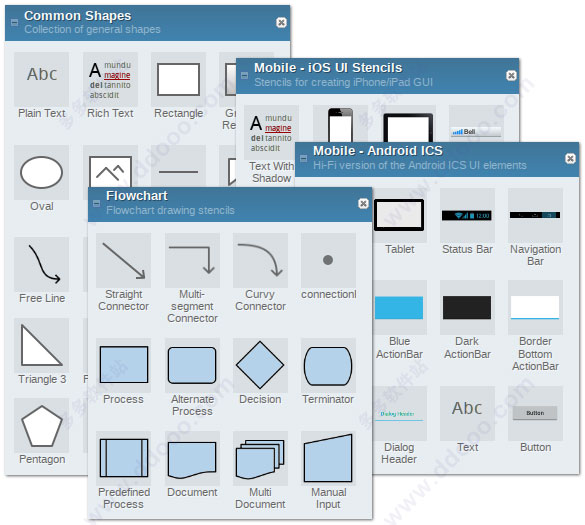The height and width of the screenshot is (525, 585).
Task: Select the Terminator flowchart shape
Action: [x=328, y=365]
